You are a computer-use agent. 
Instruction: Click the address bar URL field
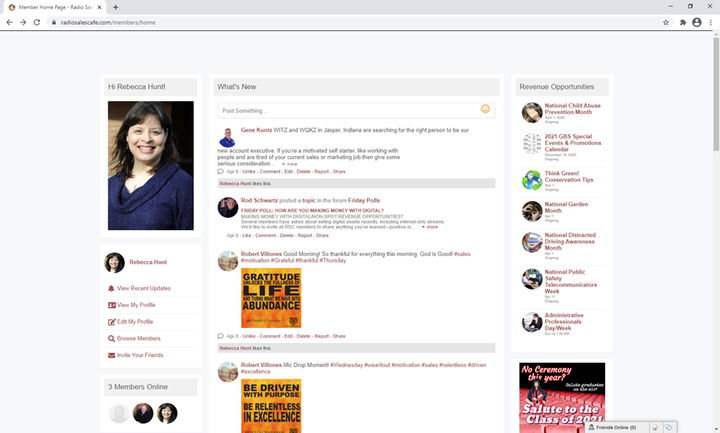click(358, 22)
